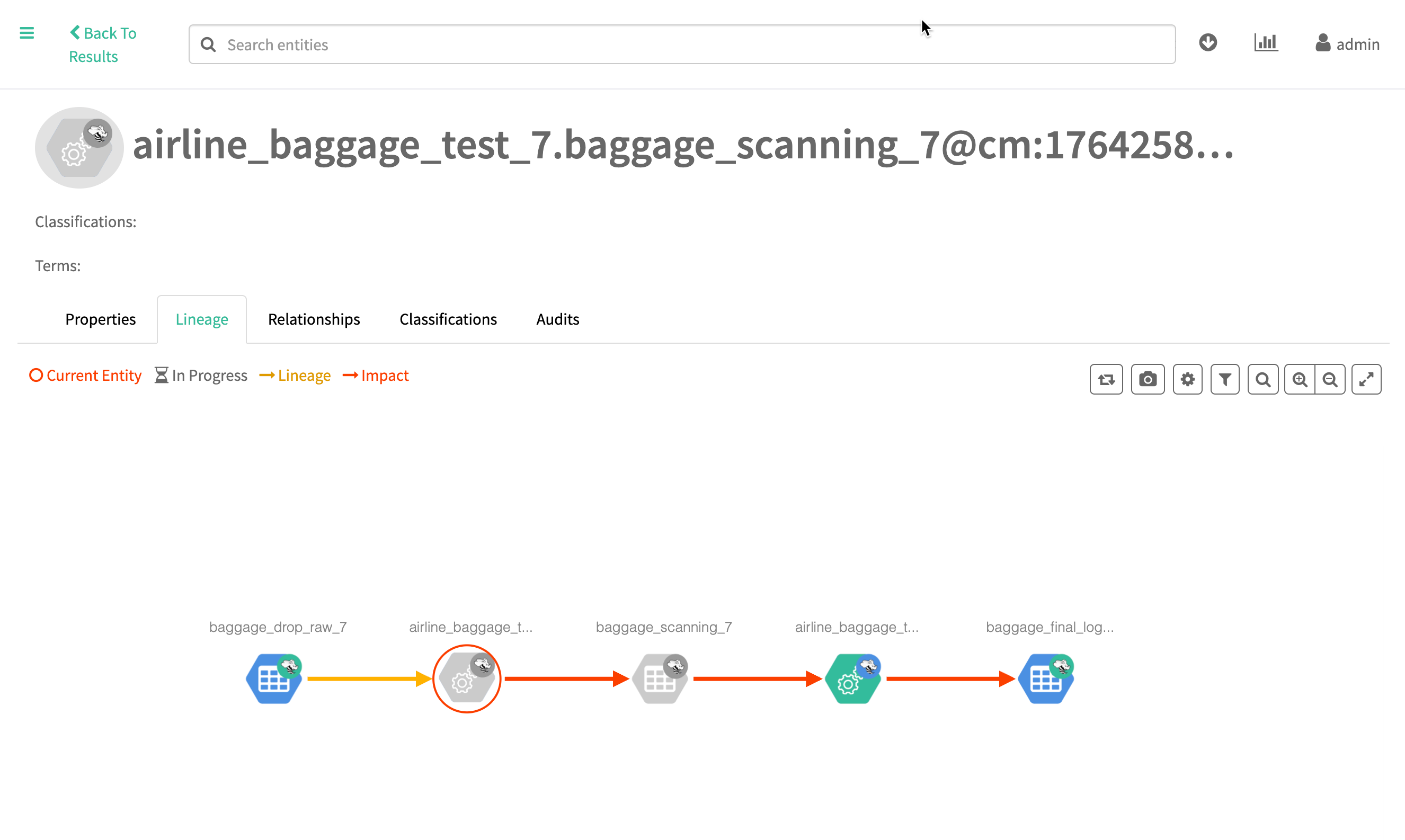1405x840 pixels.
Task: Click the Search entities input field
Action: point(681,44)
